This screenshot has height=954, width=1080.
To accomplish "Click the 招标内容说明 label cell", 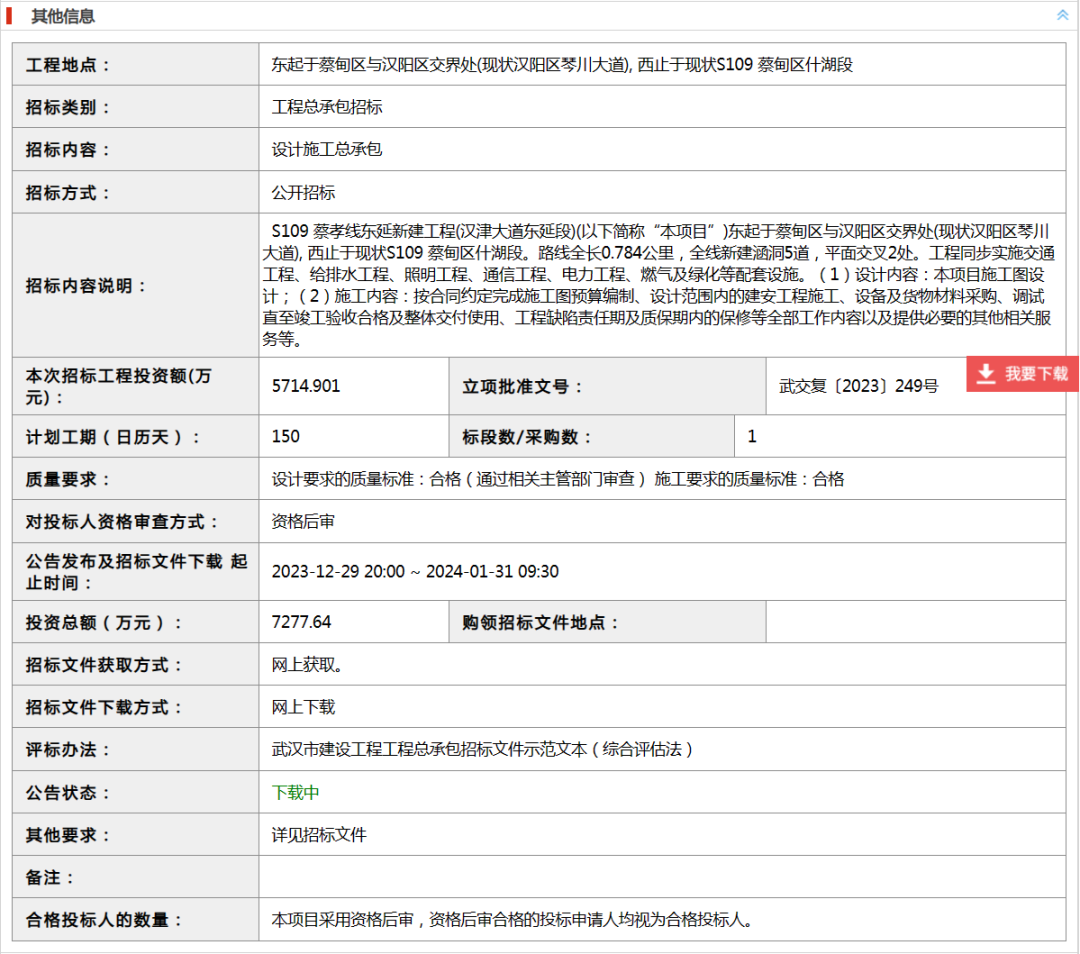I will click(136, 285).
